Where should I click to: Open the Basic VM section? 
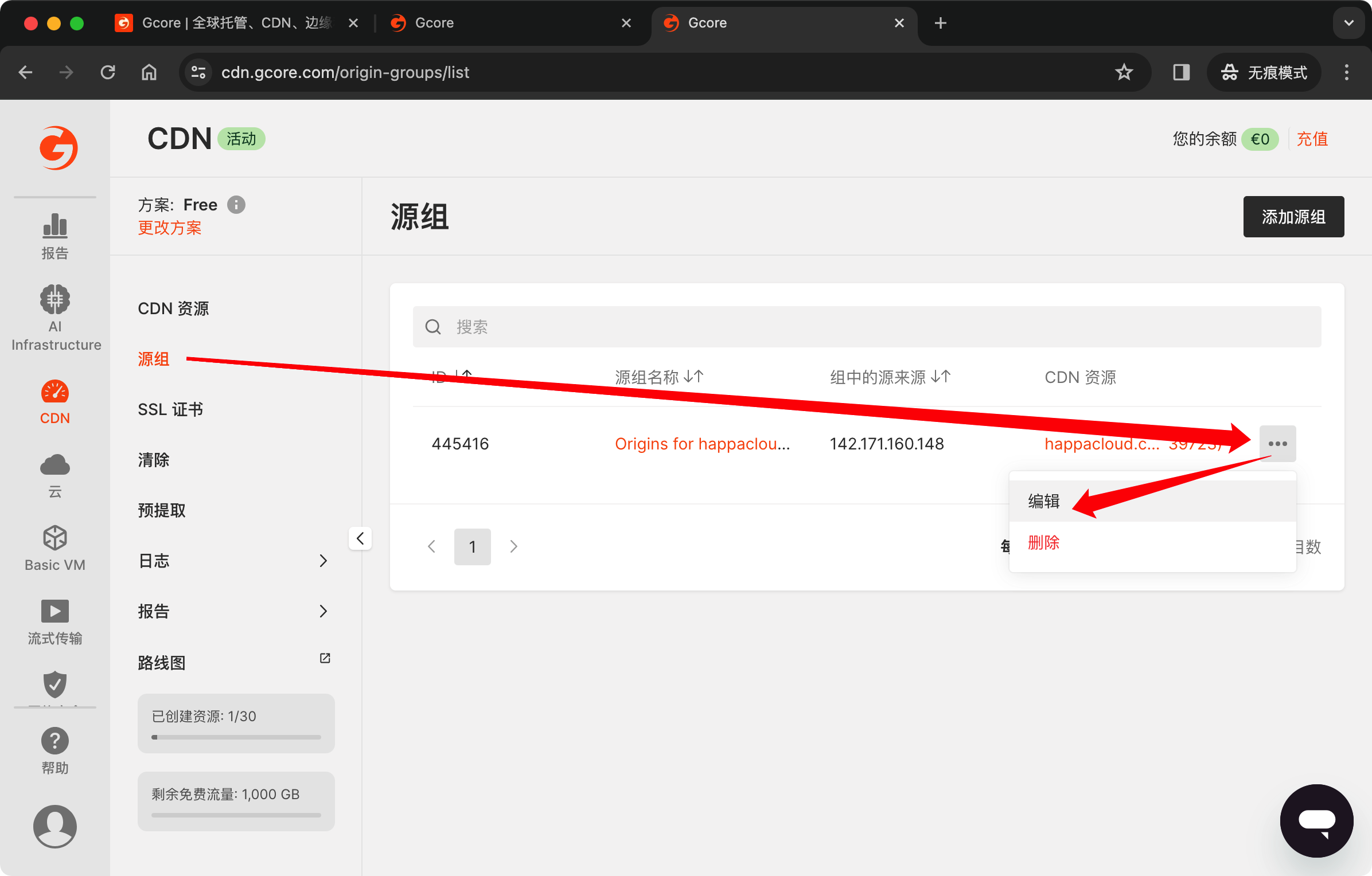[55, 548]
